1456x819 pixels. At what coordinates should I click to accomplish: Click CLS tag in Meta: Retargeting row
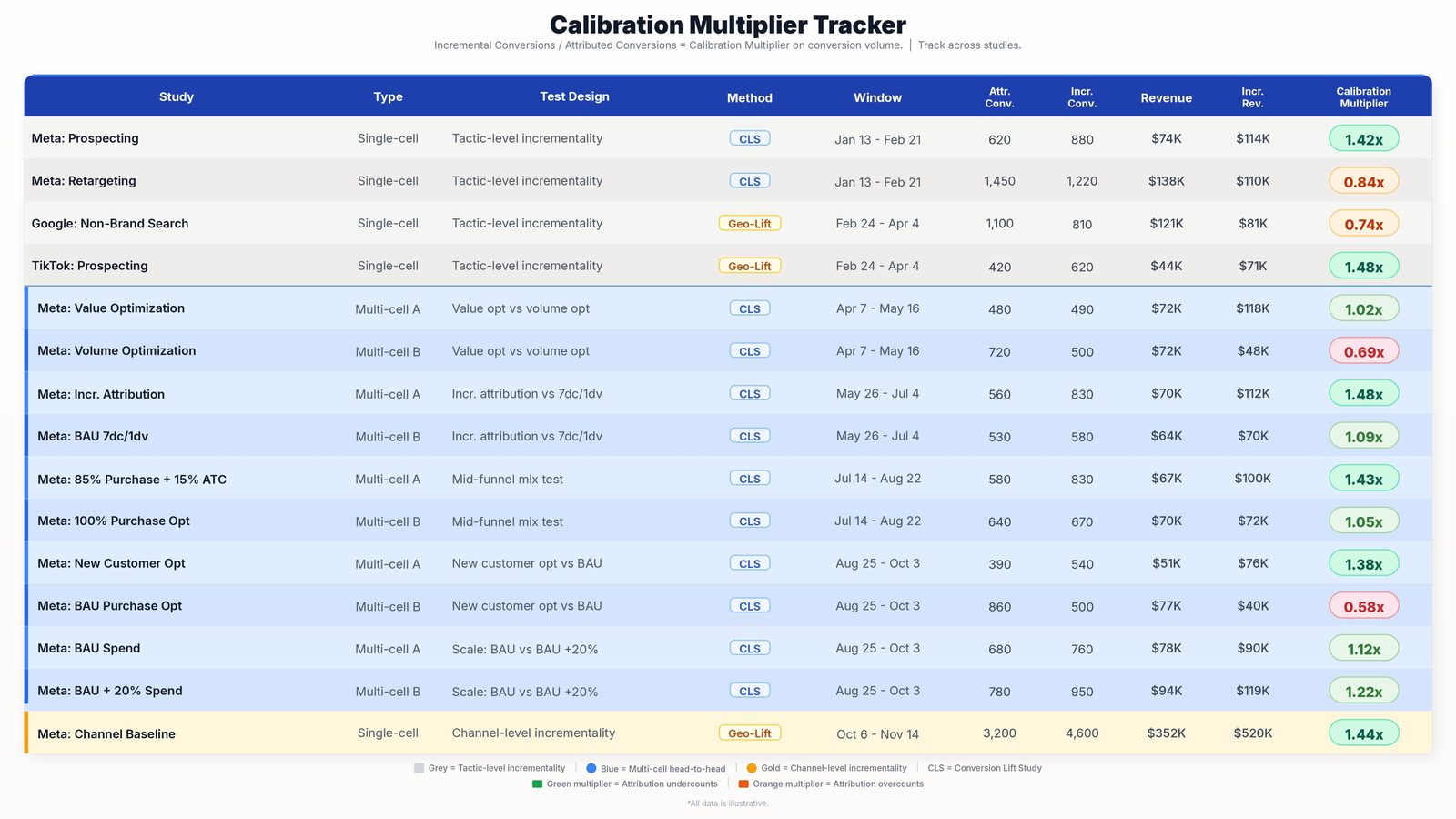pyautogui.click(x=749, y=181)
